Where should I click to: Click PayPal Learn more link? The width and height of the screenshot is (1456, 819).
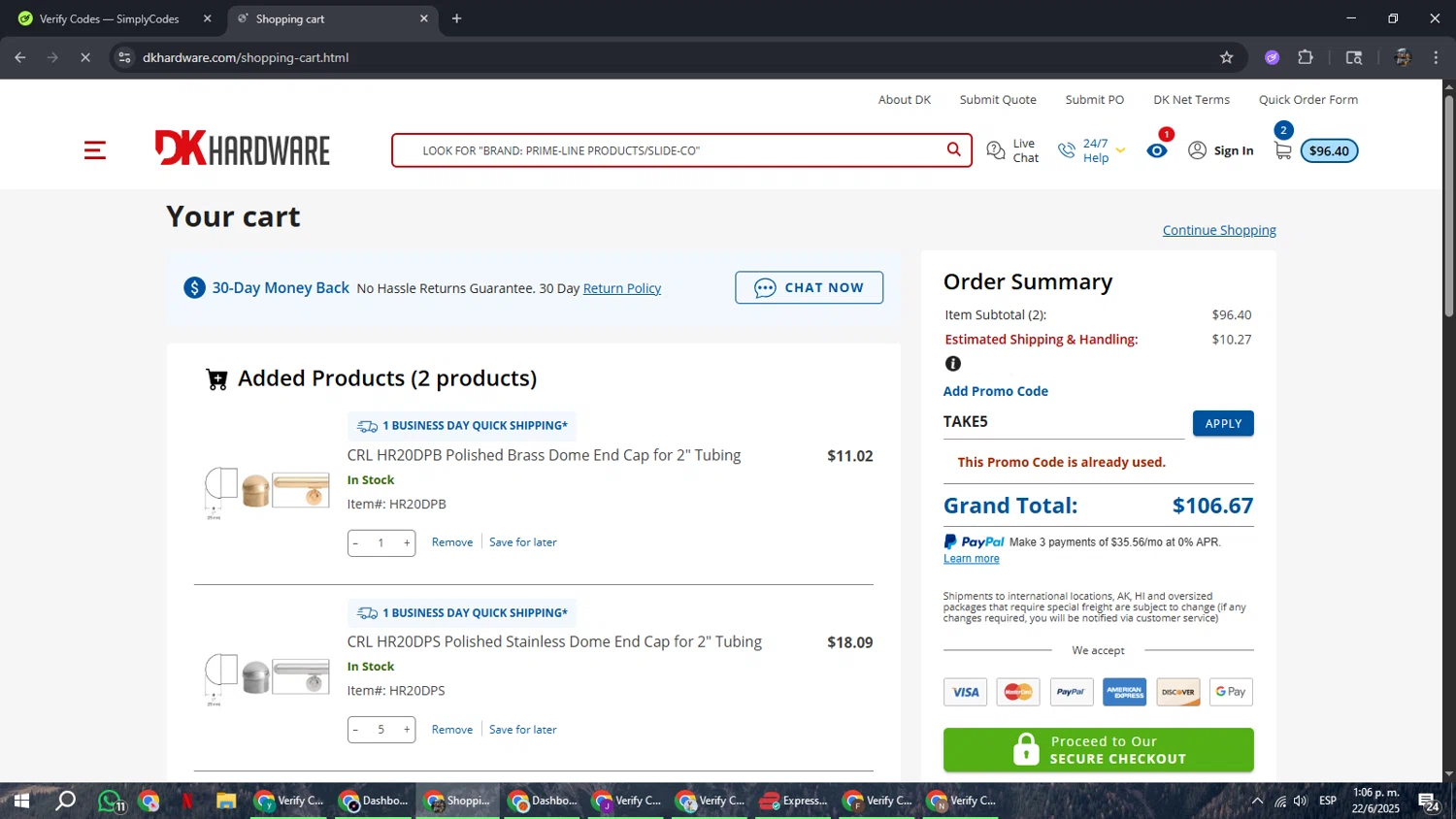(x=972, y=559)
